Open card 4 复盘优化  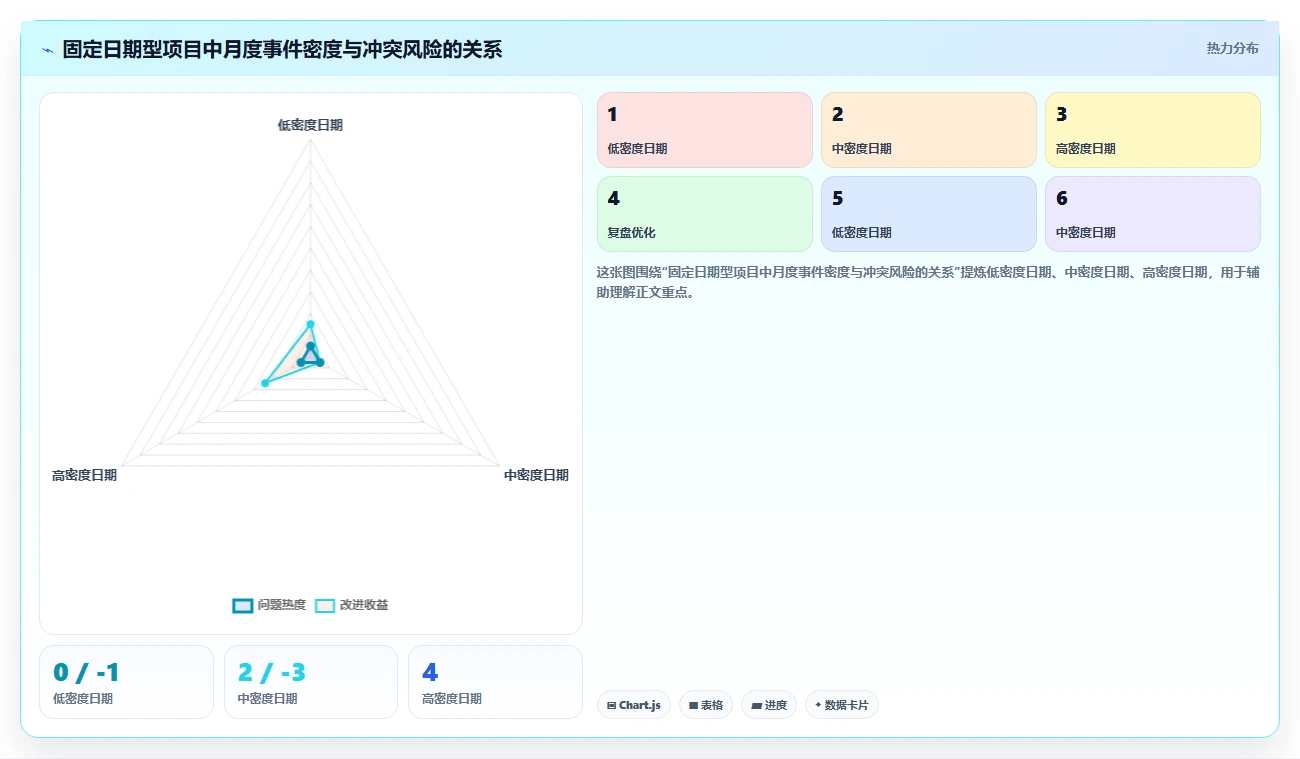[x=705, y=214]
